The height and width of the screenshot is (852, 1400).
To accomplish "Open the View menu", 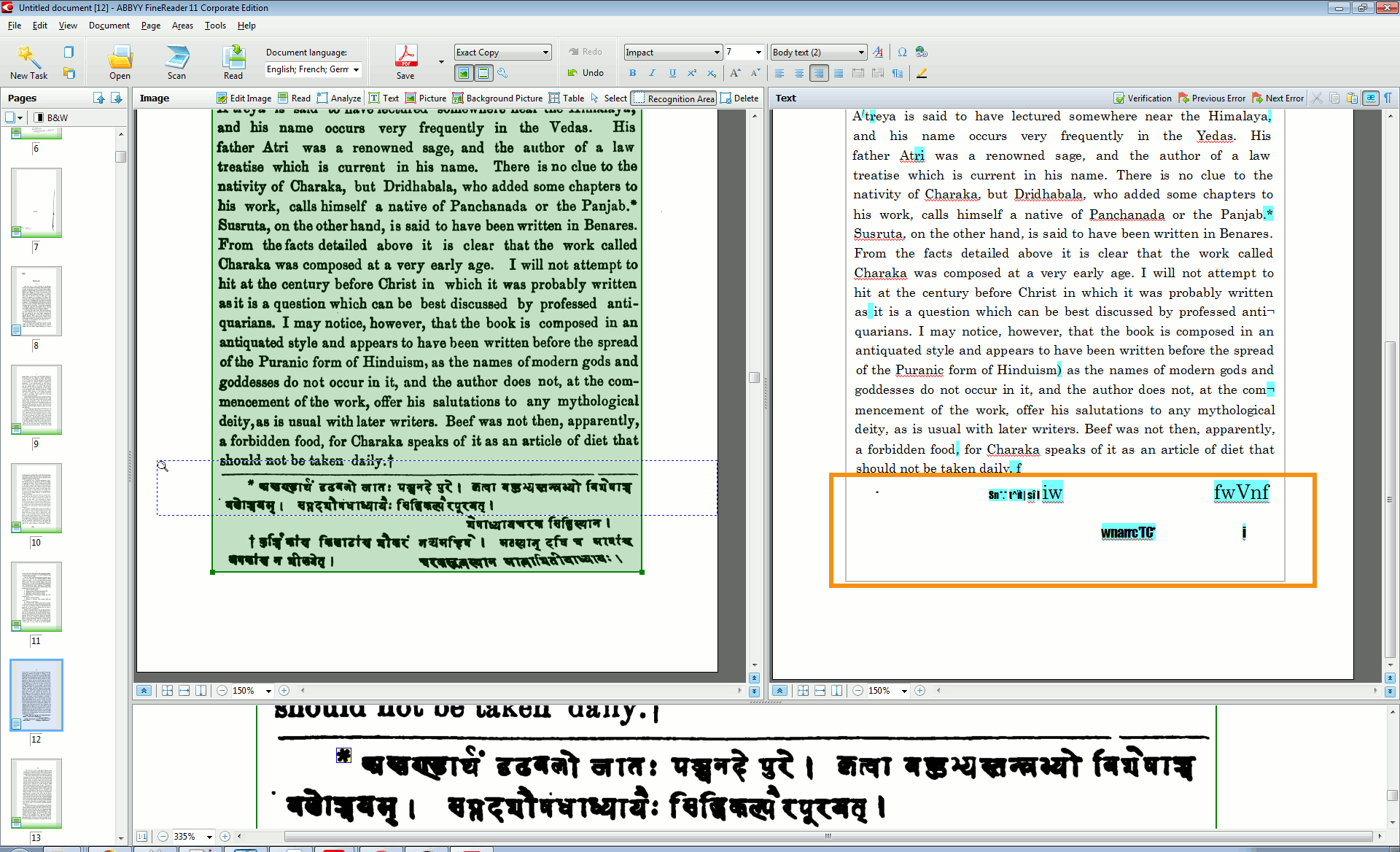I will tap(68, 25).
